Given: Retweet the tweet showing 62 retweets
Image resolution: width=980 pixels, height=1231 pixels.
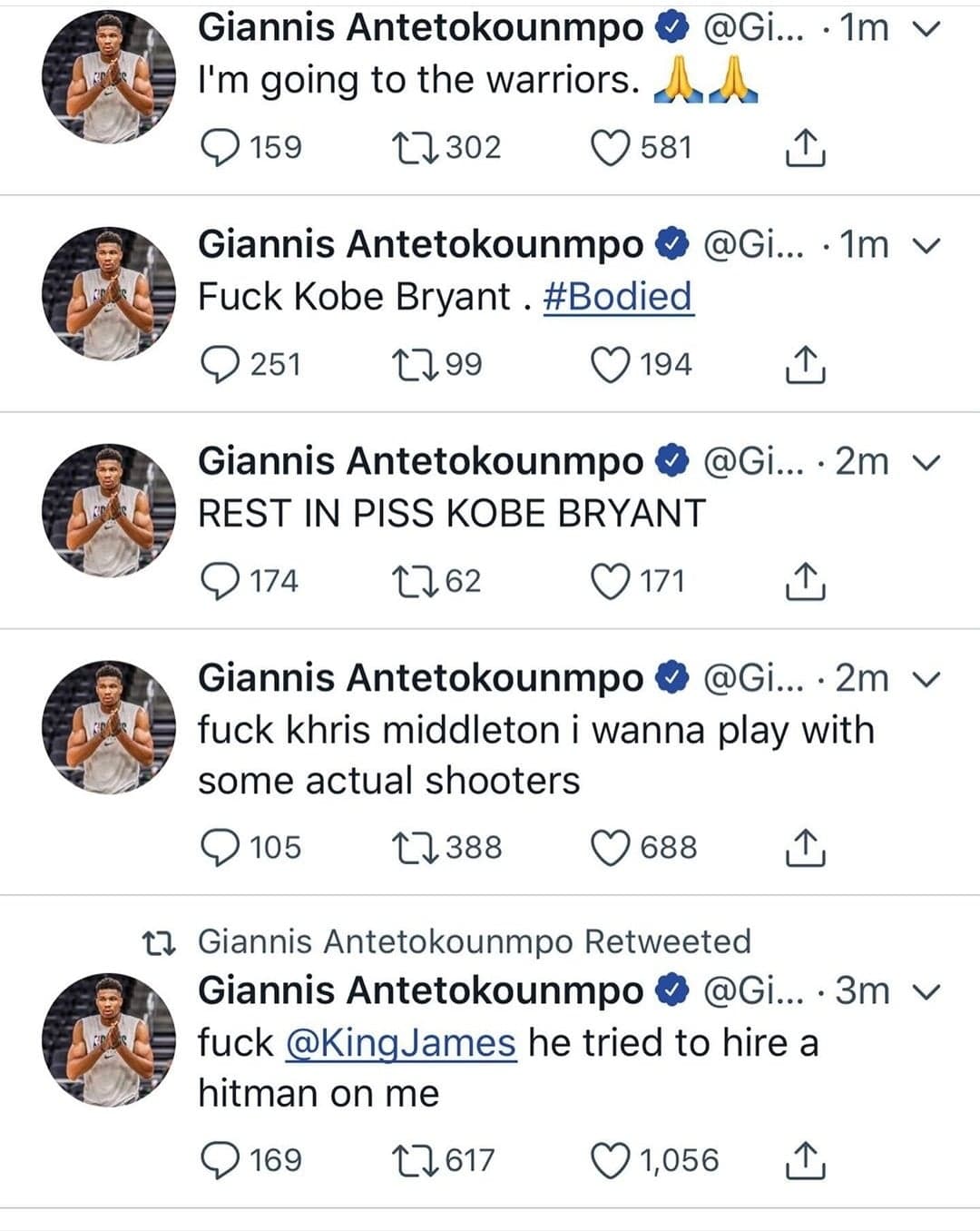Looking at the screenshot, I should [x=416, y=581].
